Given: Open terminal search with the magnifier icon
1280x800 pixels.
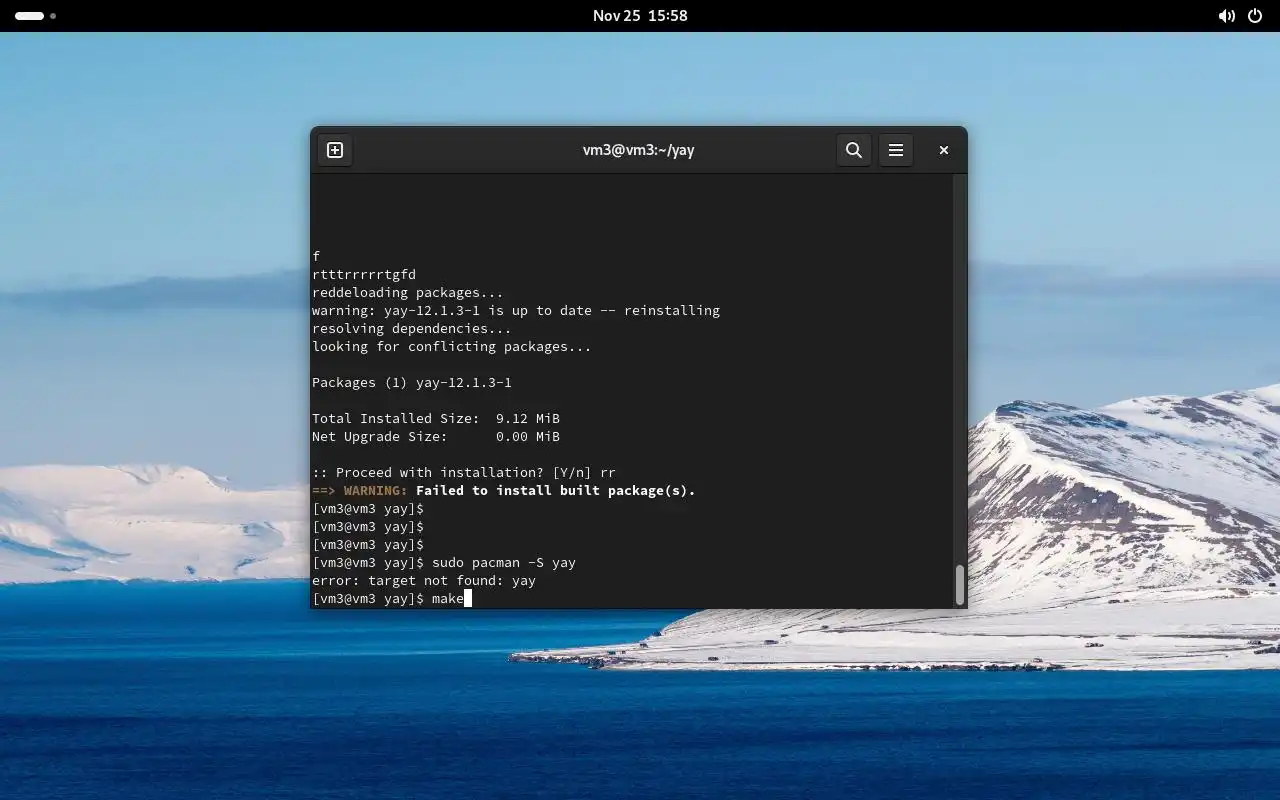Looking at the screenshot, I should pyautogui.click(x=853, y=150).
